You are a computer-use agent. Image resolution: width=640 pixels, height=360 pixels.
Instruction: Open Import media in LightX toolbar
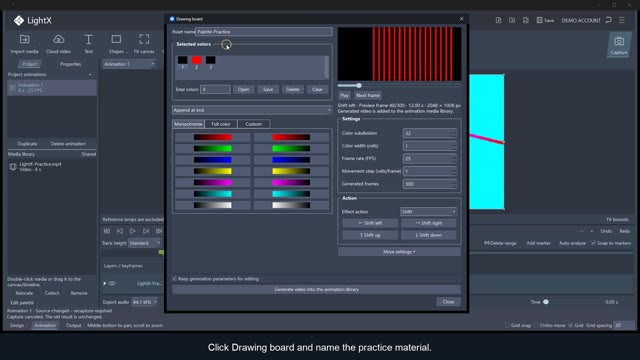(x=24, y=44)
